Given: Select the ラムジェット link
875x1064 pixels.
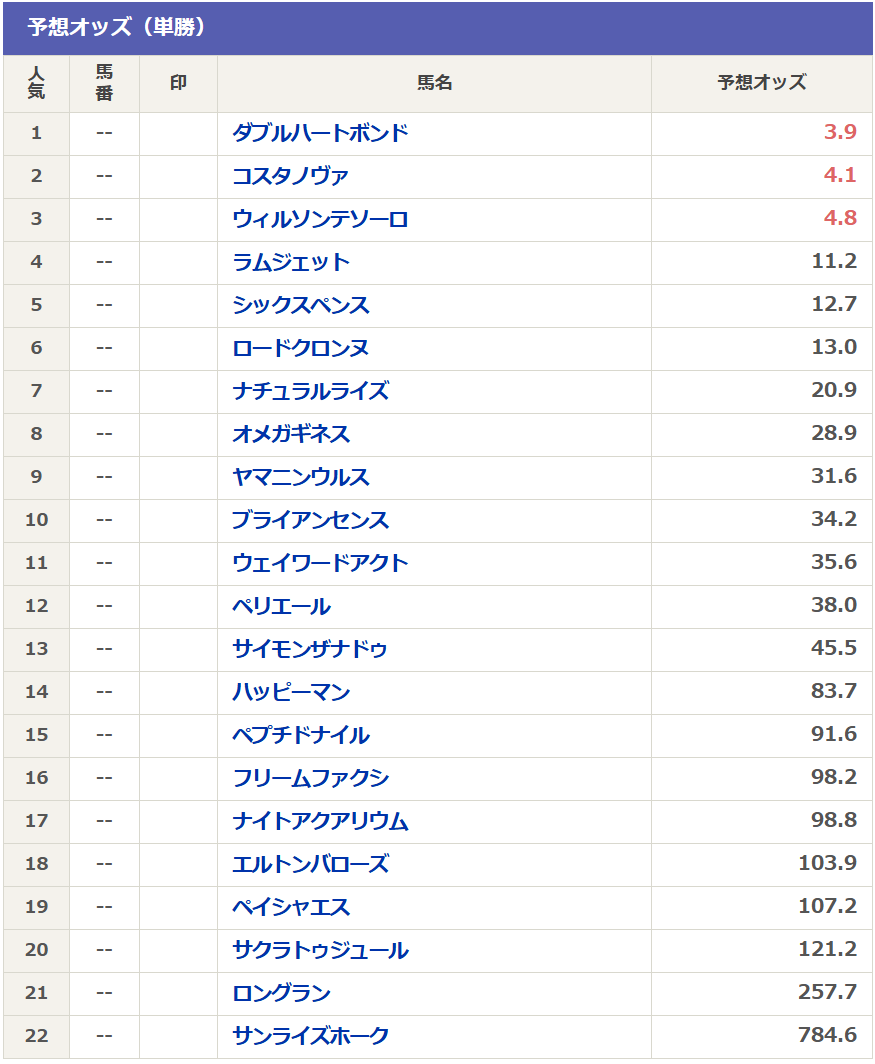Looking at the screenshot, I should [x=291, y=262].
